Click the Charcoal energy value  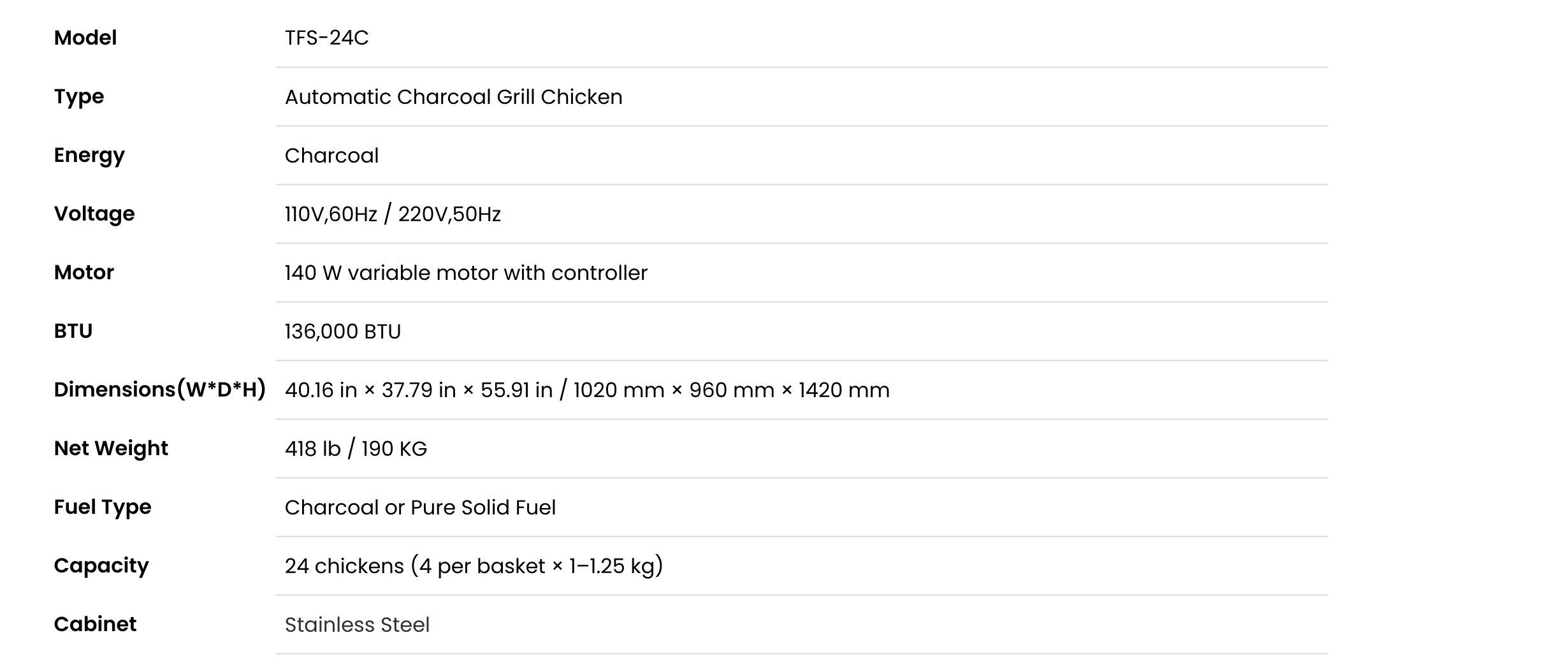pos(331,156)
